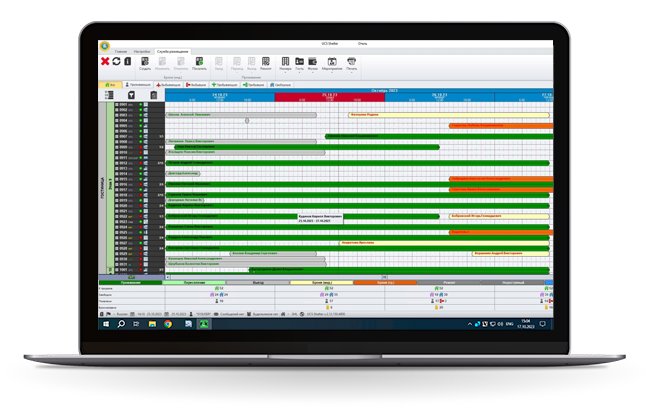Image resolution: width=650 pixels, height=412 pixels.
Task: Open the Номера dropdown in the ribbon
Action: (x=285, y=65)
